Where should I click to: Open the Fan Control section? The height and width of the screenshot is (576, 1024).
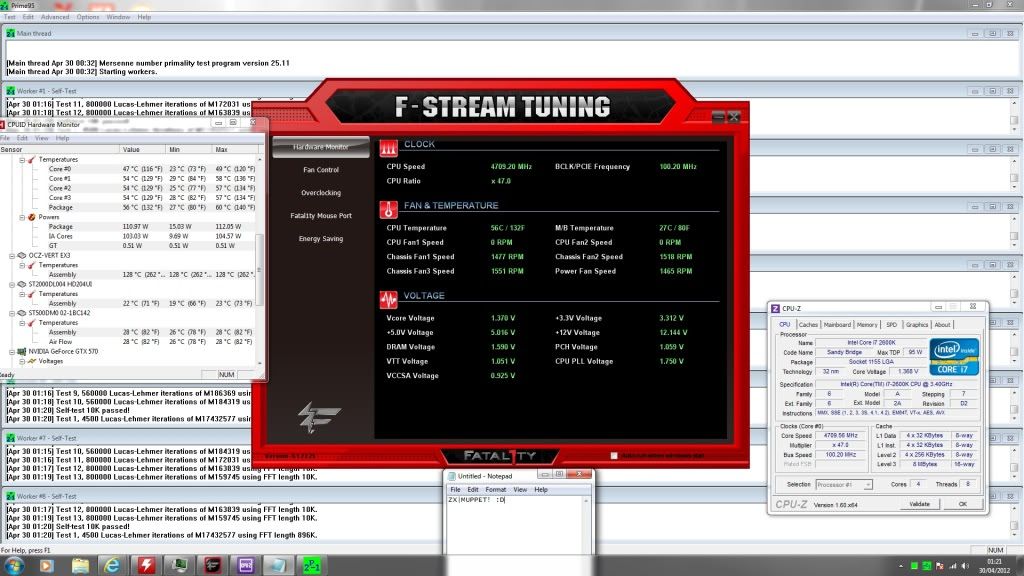tap(321, 170)
